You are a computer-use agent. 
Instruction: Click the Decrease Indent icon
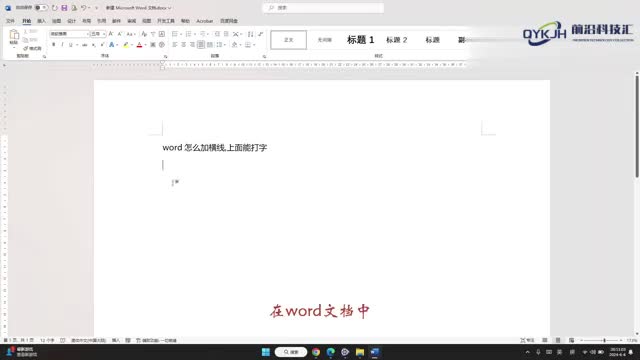(217, 34)
